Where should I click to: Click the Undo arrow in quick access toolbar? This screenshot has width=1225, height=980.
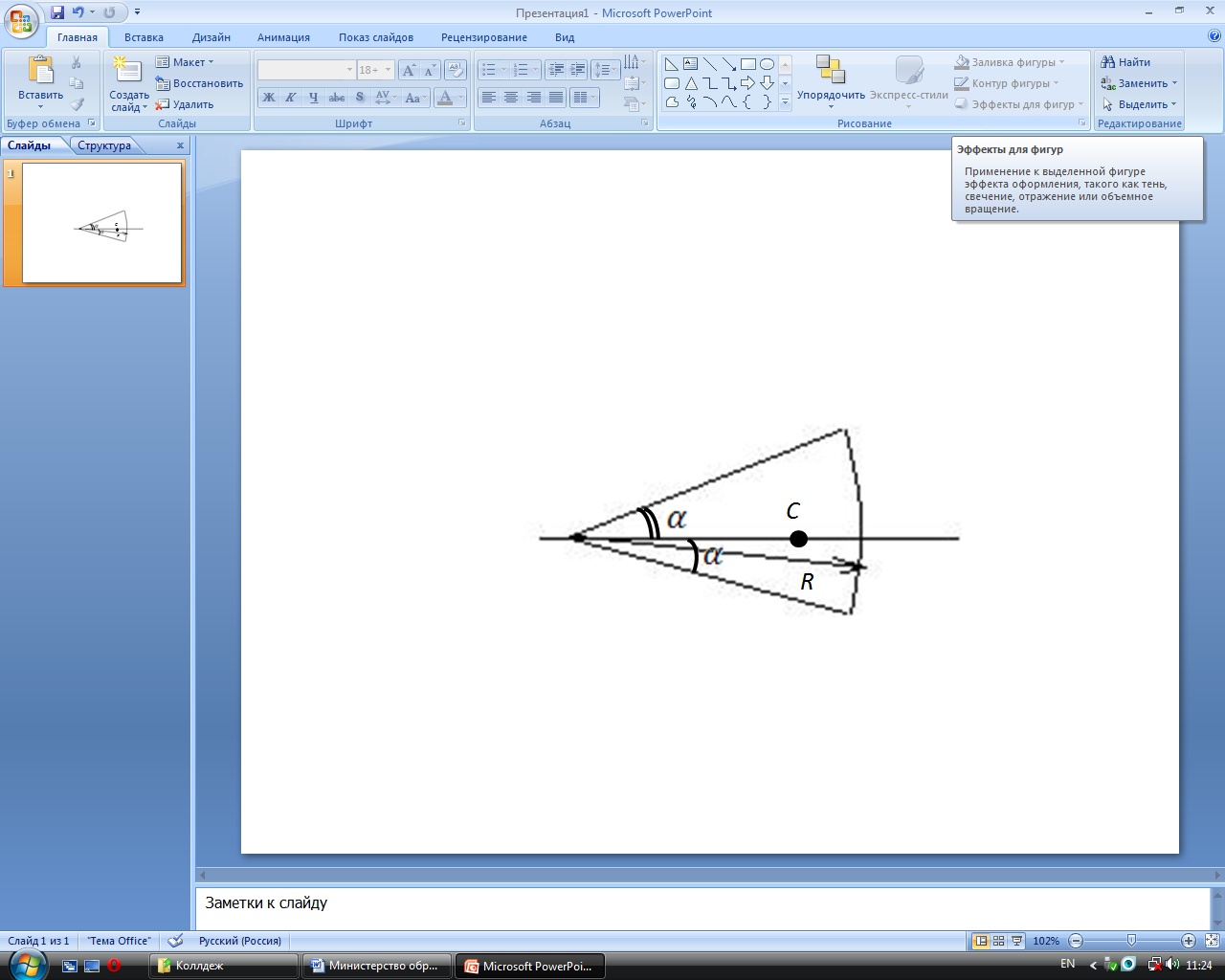tap(78, 12)
